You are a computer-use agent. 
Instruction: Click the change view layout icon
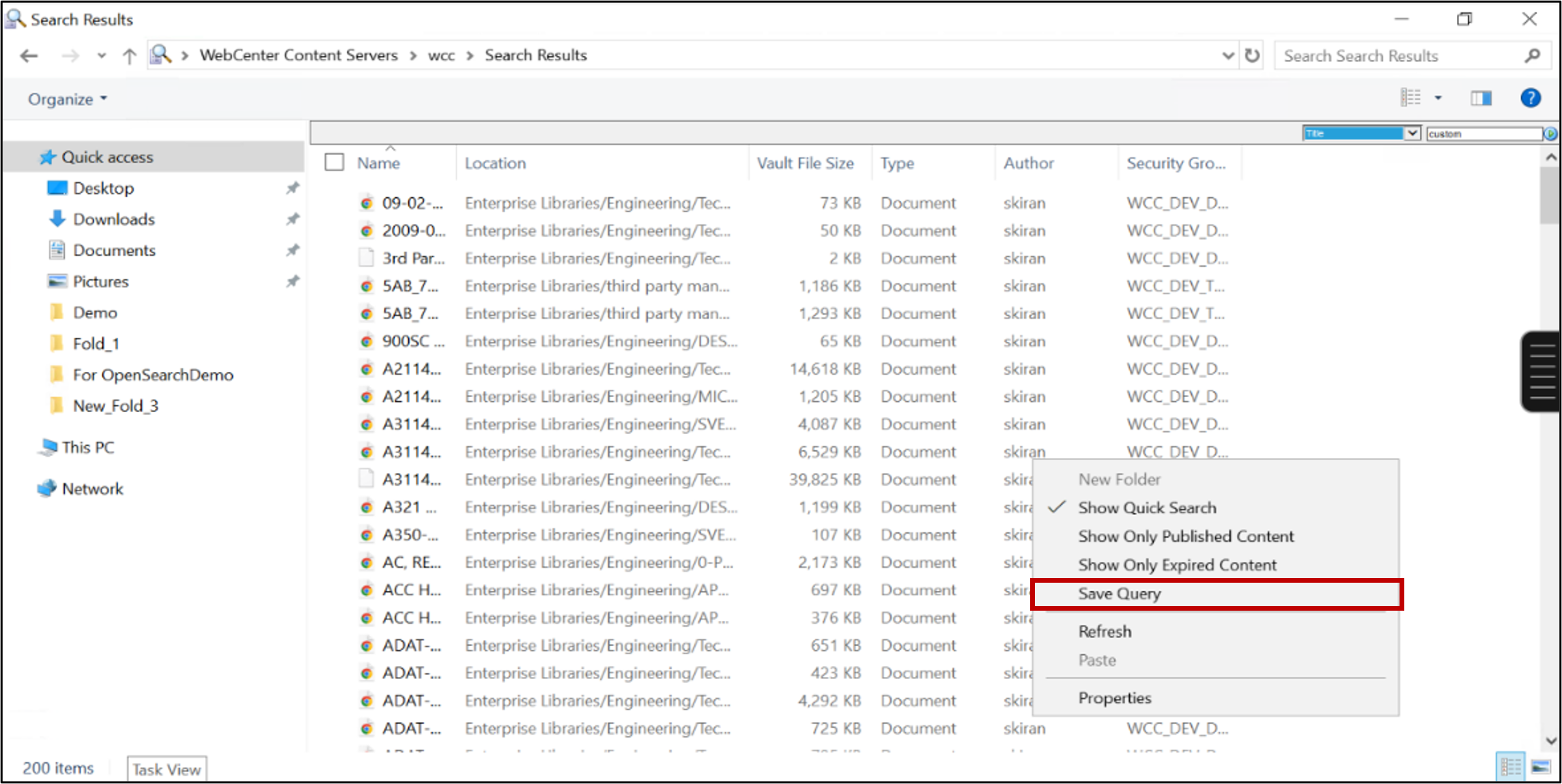pos(1410,98)
